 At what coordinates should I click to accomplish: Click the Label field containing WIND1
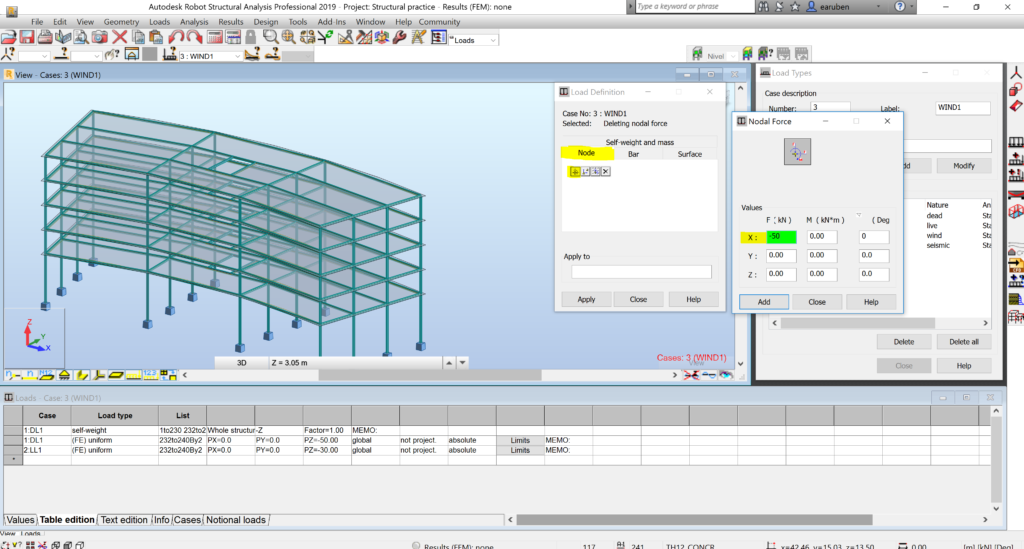(963, 108)
